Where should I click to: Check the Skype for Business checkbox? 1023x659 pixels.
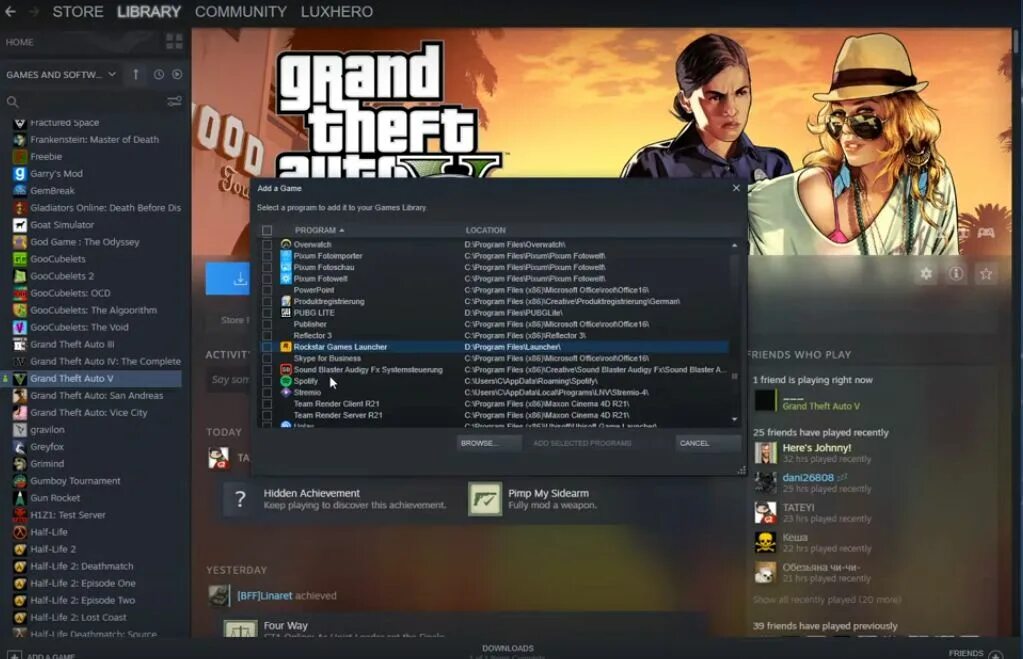coord(267,358)
